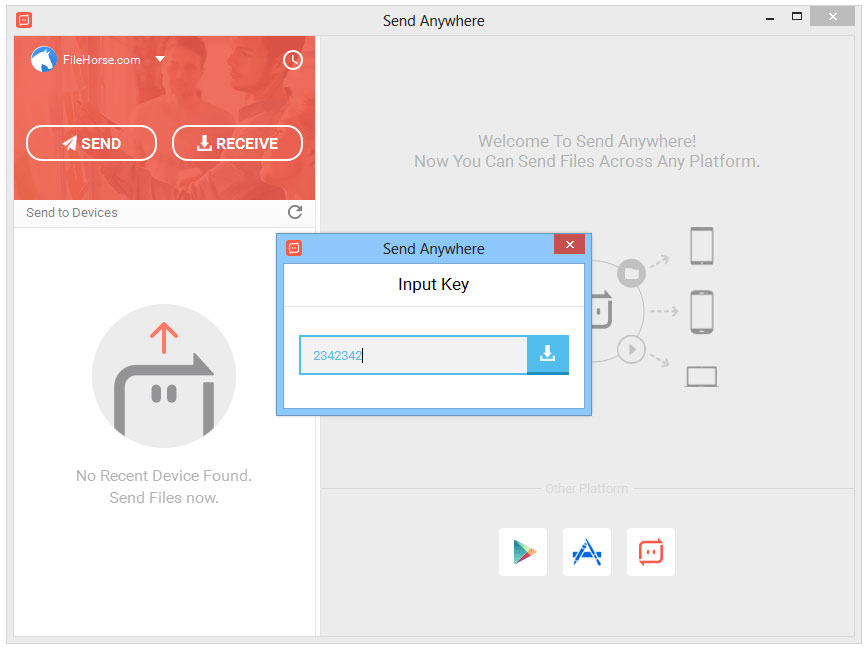
Task: Close the Input Key dialog
Action: 569,245
